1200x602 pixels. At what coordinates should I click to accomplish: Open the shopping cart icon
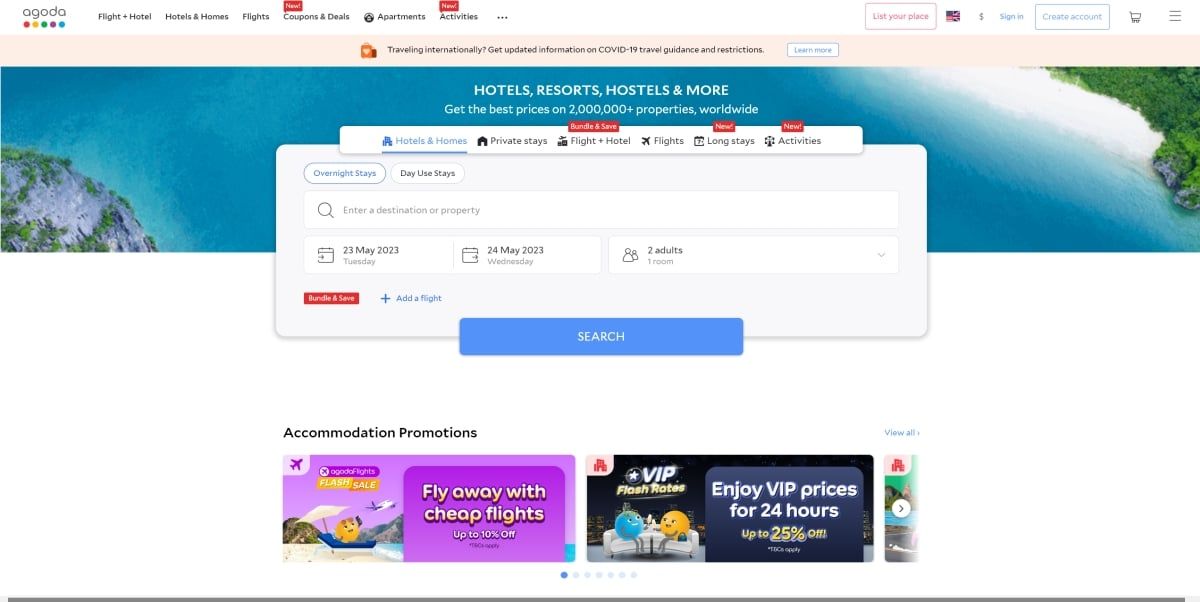pyautogui.click(x=1135, y=17)
